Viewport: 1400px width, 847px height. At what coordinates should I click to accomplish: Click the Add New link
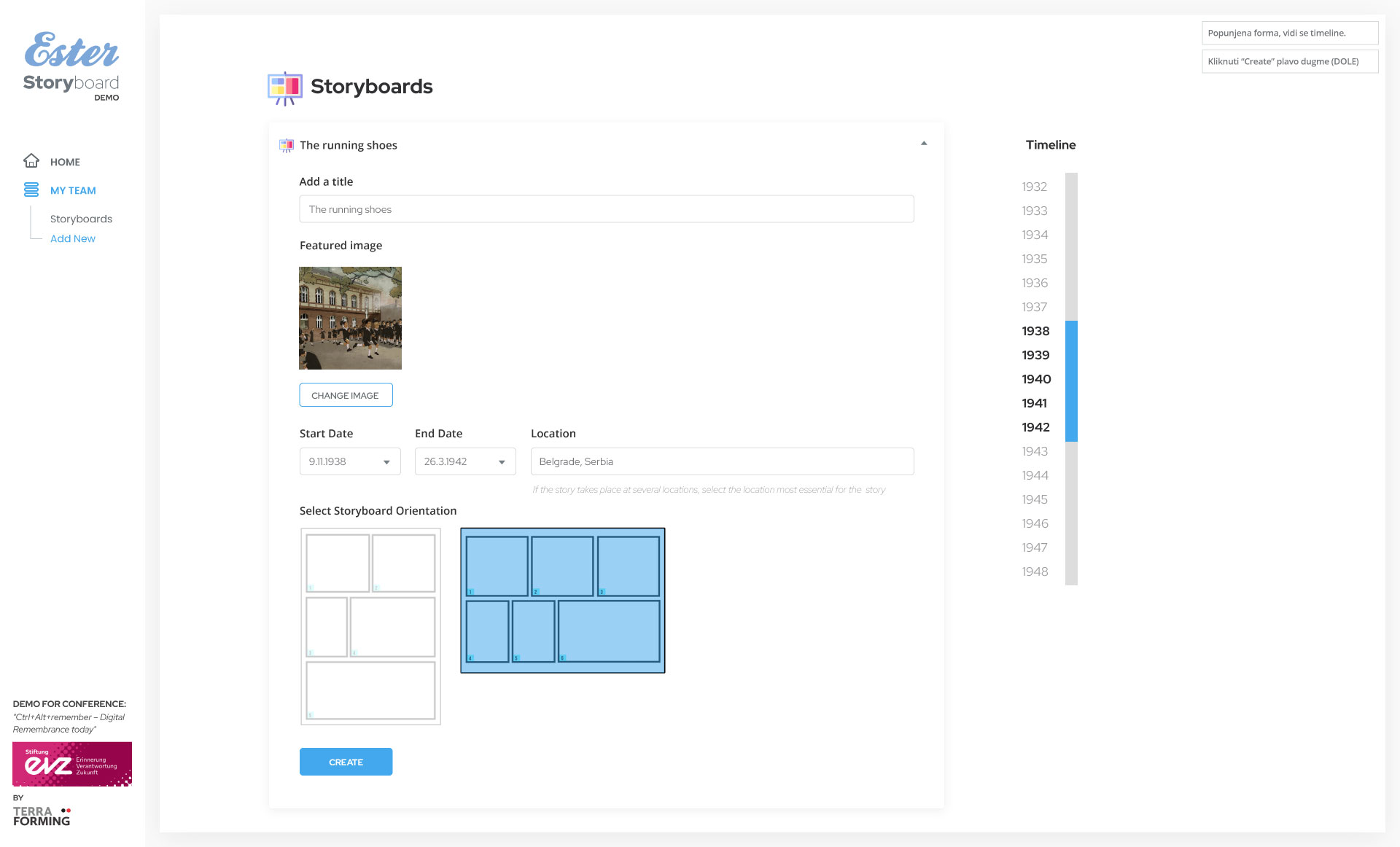click(x=73, y=238)
